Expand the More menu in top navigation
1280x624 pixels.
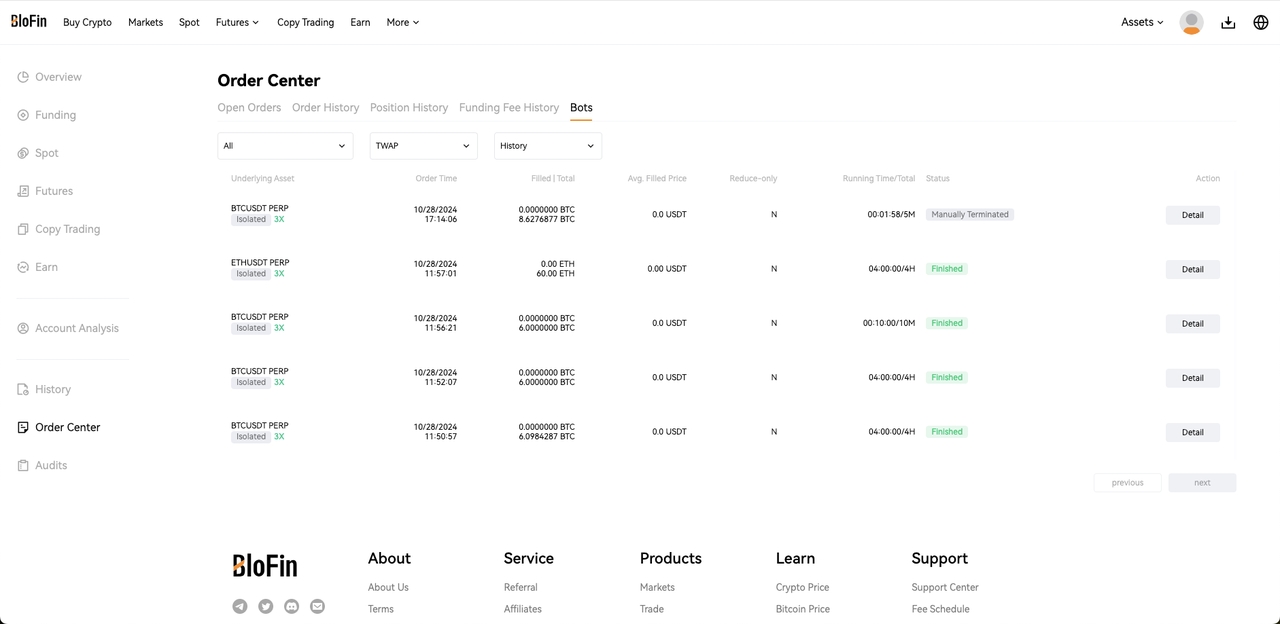point(403,22)
